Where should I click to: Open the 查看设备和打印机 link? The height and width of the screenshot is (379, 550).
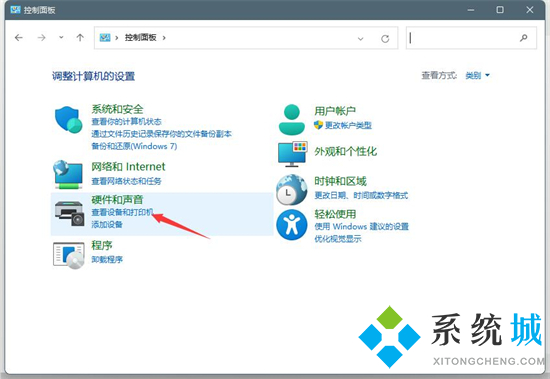pos(122,212)
